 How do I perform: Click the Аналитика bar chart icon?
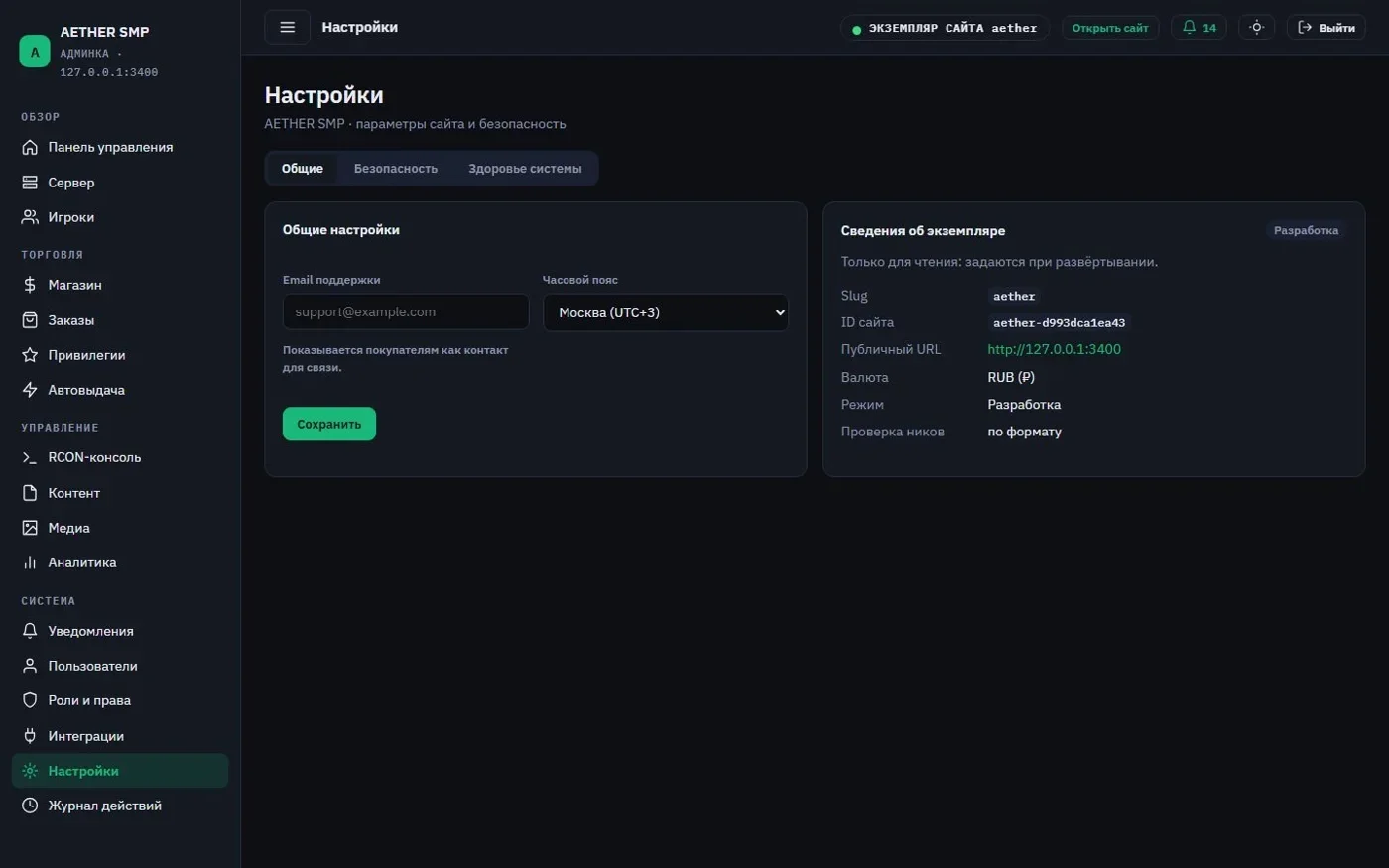coord(30,562)
